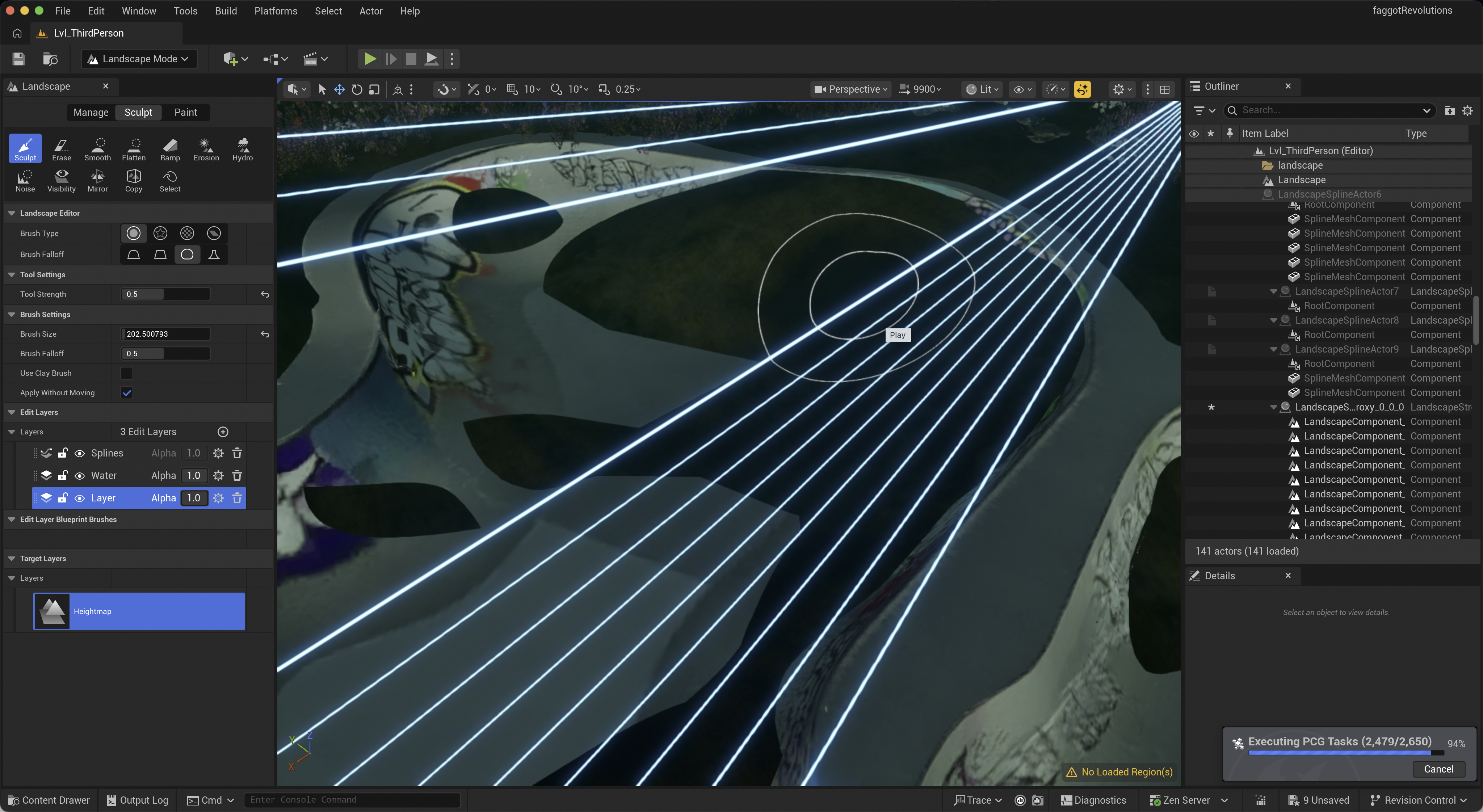Toggle viewport layout maximize icon
The width and height of the screenshot is (1483, 812).
coord(1165,89)
